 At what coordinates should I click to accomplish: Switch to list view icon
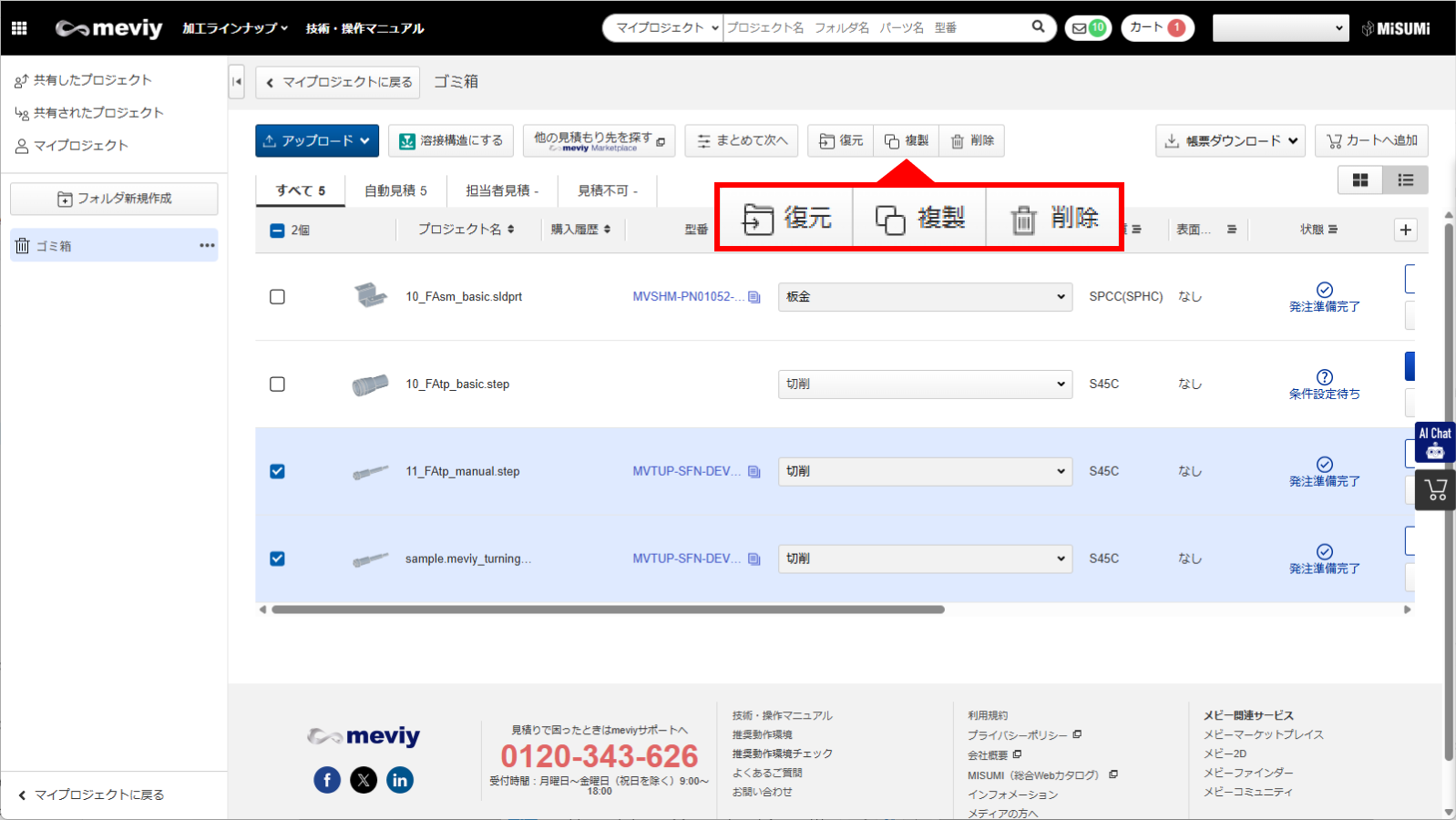point(1405,180)
